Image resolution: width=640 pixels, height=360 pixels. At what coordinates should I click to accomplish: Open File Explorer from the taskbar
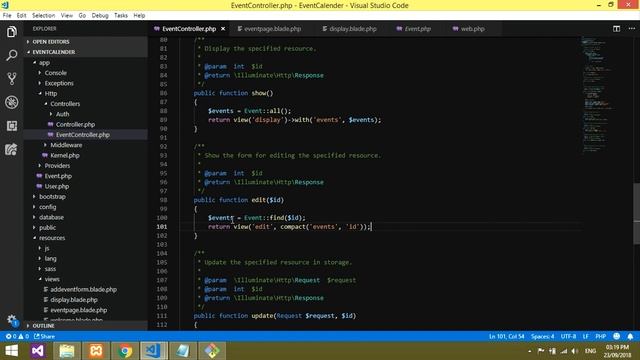click(67, 351)
